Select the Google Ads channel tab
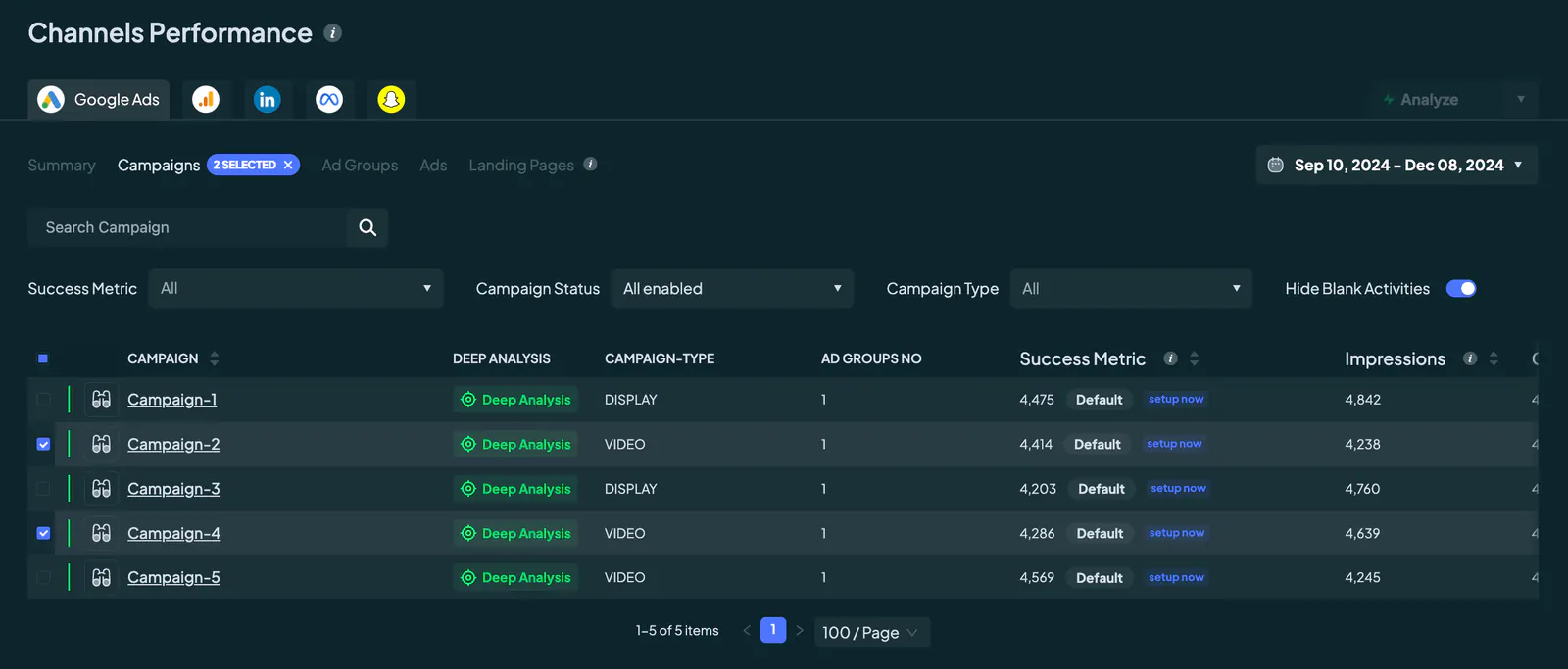Viewport: 1568px width, 669px height. coord(98,99)
